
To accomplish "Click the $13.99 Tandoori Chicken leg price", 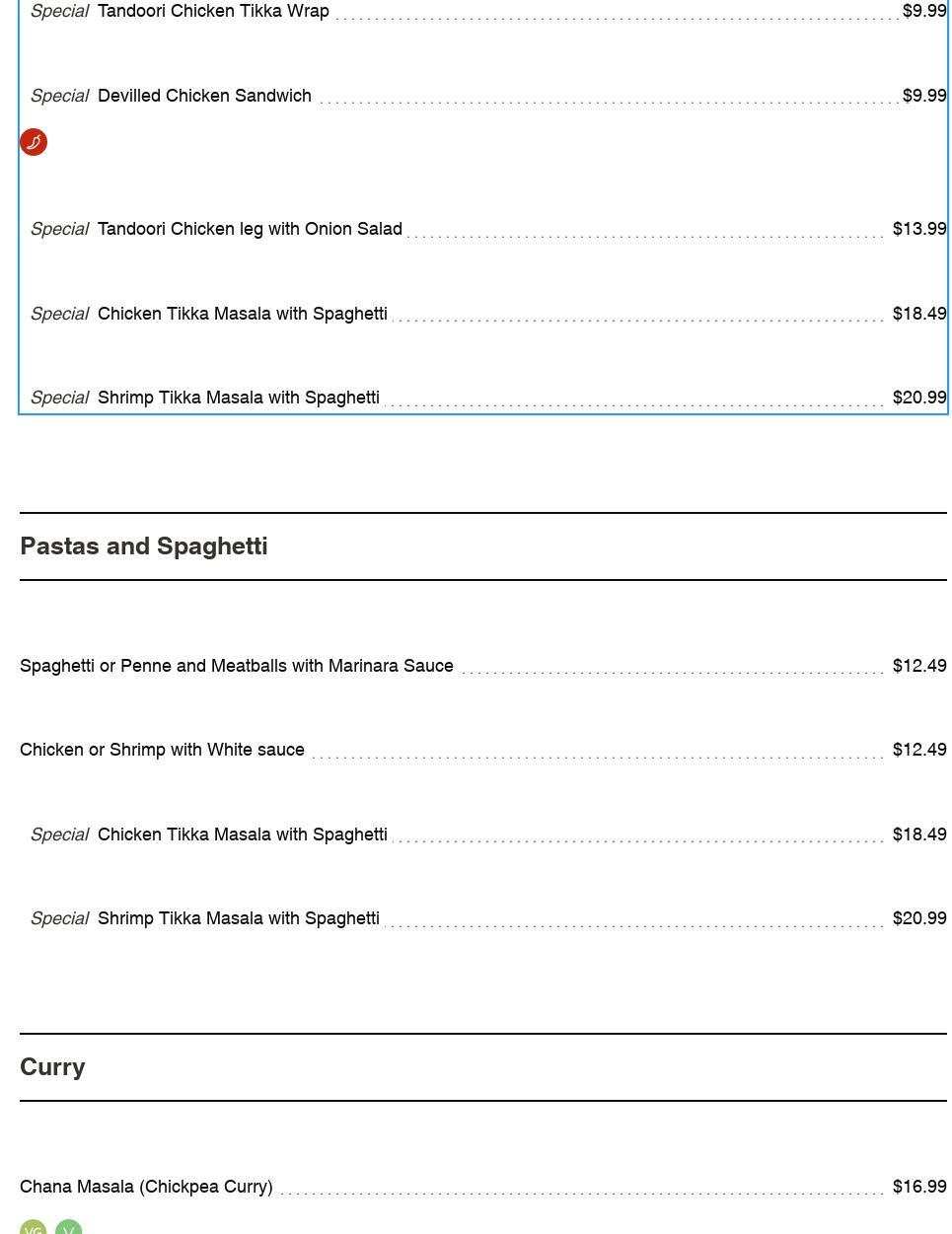I will [x=918, y=229].
